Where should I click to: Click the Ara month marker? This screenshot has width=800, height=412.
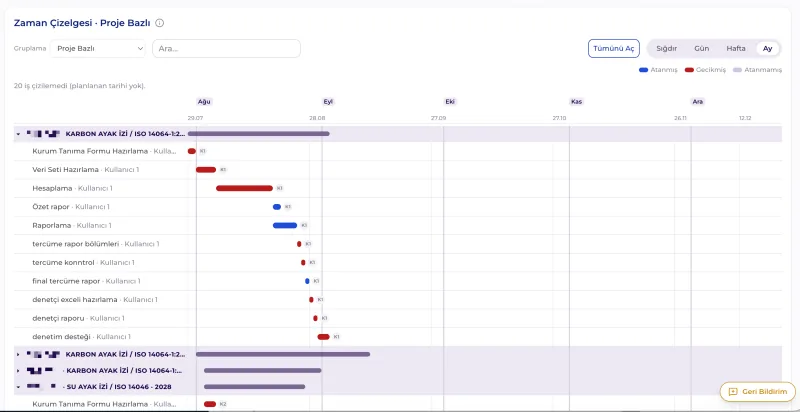tap(697, 101)
